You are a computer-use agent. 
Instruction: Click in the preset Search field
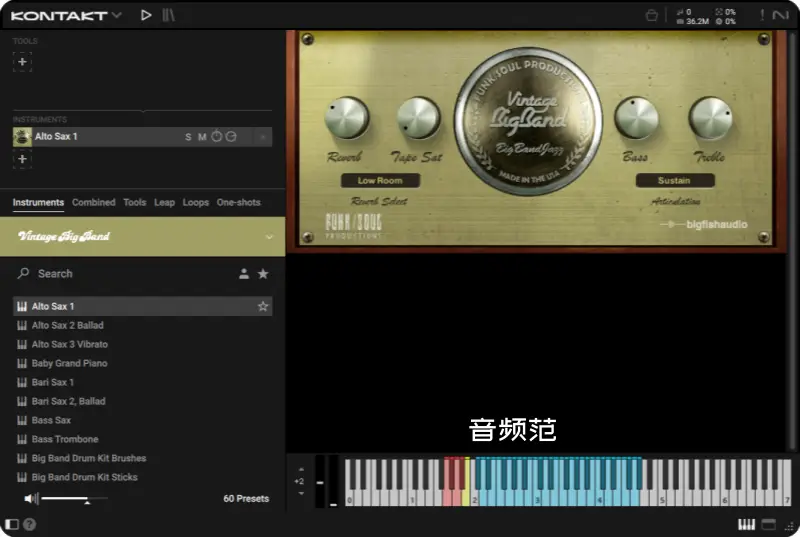pyautogui.click(x=120, y=274)
